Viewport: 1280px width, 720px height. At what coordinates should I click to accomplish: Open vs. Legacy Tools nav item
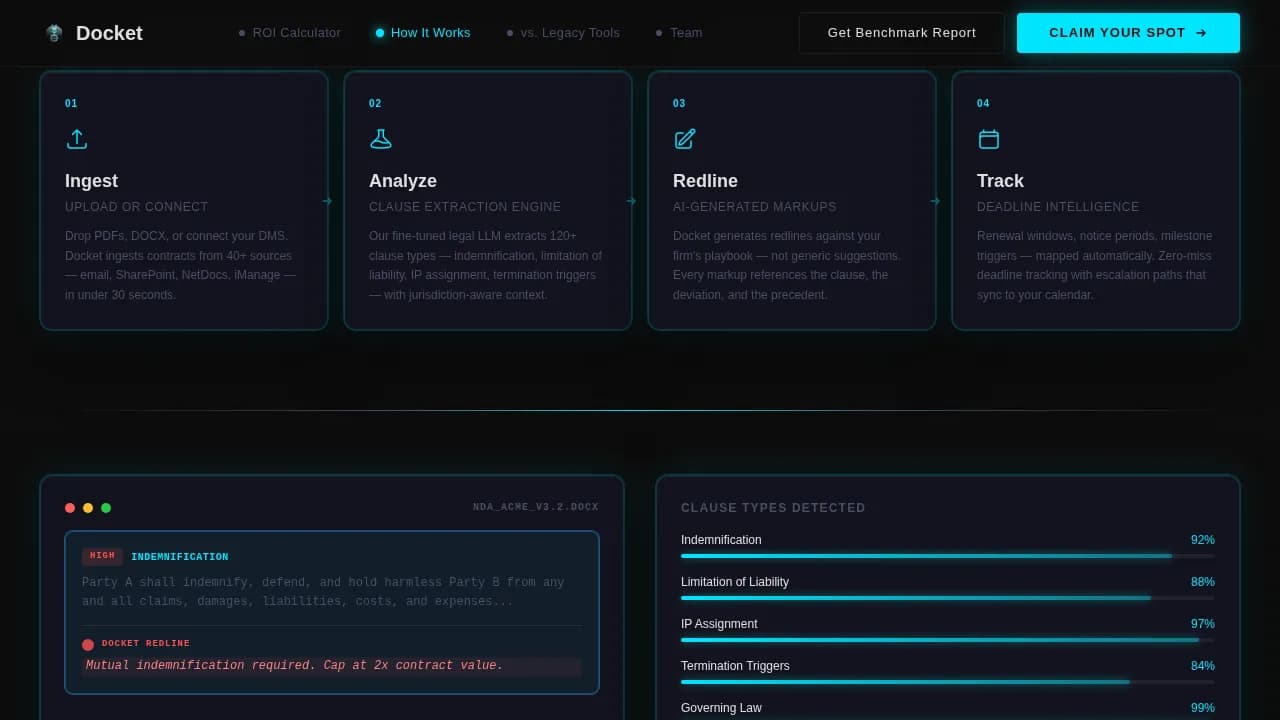(x=563, y=33)
